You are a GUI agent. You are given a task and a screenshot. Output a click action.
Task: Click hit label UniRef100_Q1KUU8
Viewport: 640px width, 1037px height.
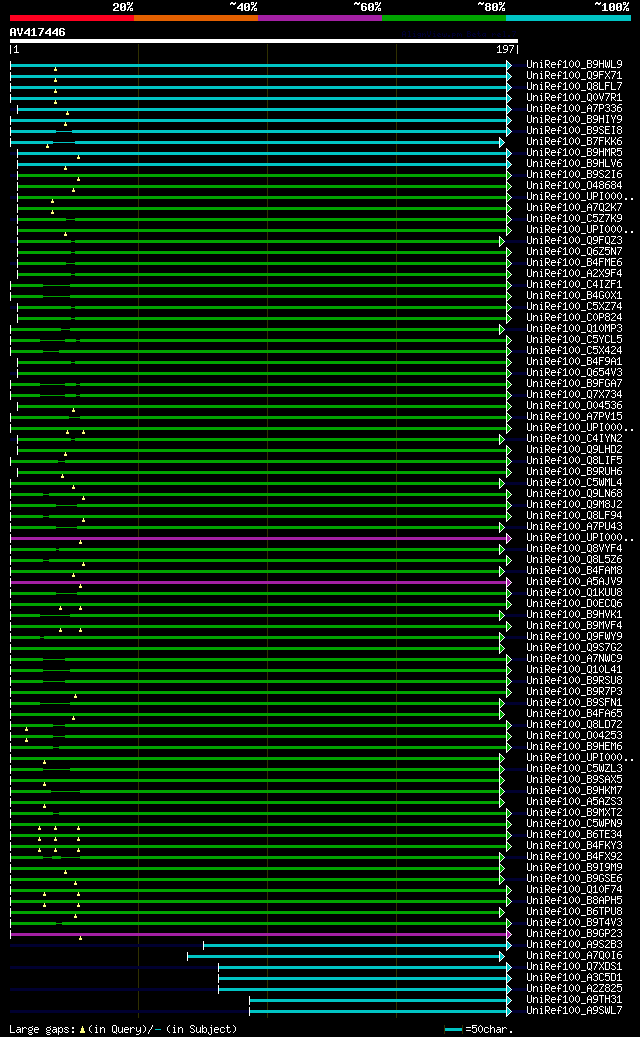click(x=574, y=593)
